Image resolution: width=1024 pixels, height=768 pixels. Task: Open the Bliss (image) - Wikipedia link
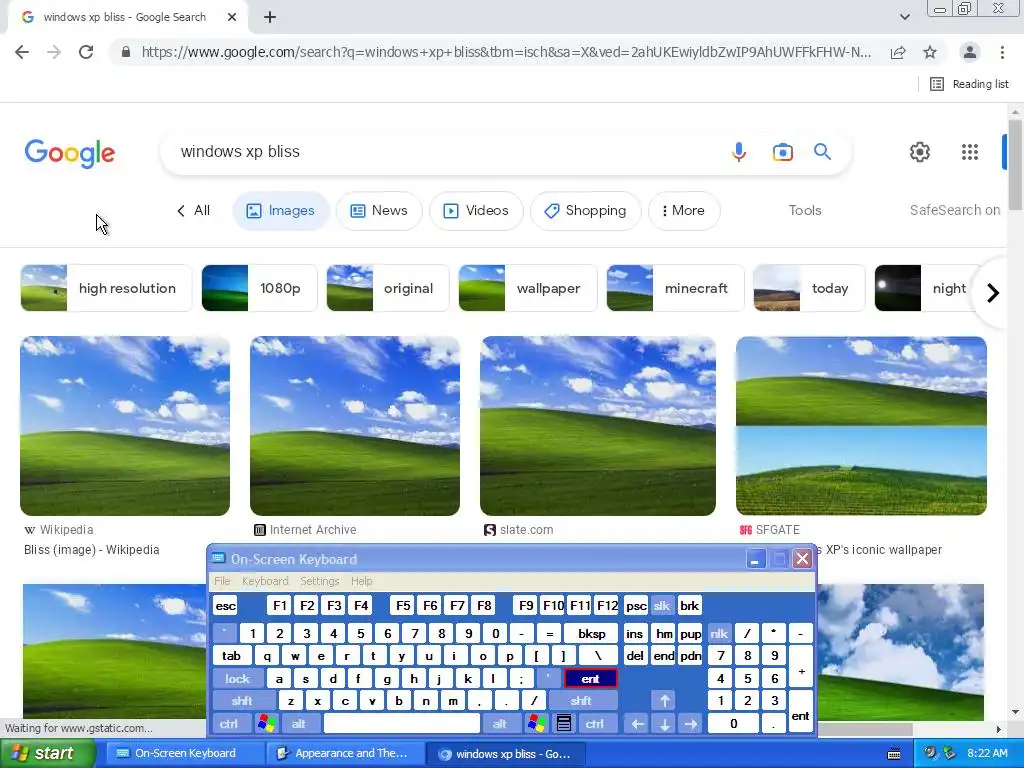(91, 550)
